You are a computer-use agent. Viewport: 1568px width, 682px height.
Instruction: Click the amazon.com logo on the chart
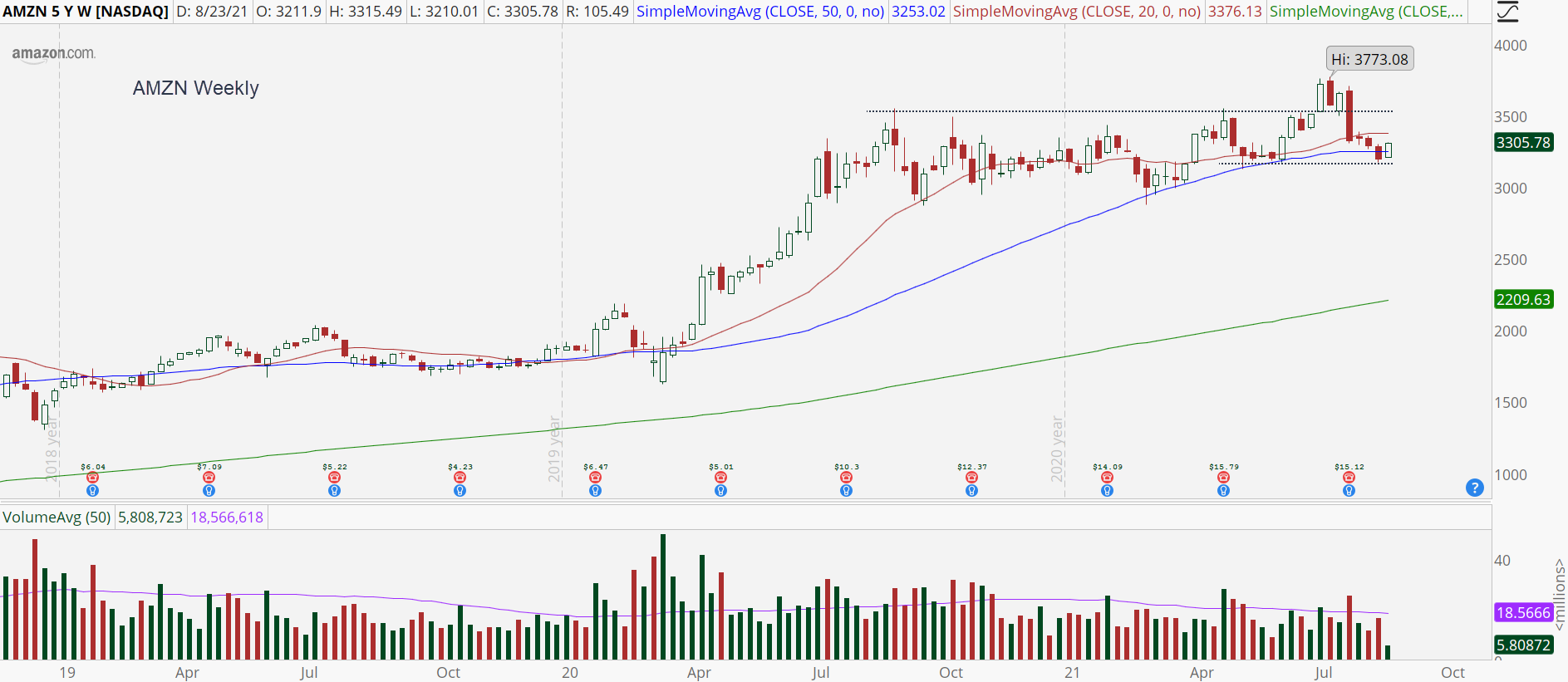pos(54,54)
